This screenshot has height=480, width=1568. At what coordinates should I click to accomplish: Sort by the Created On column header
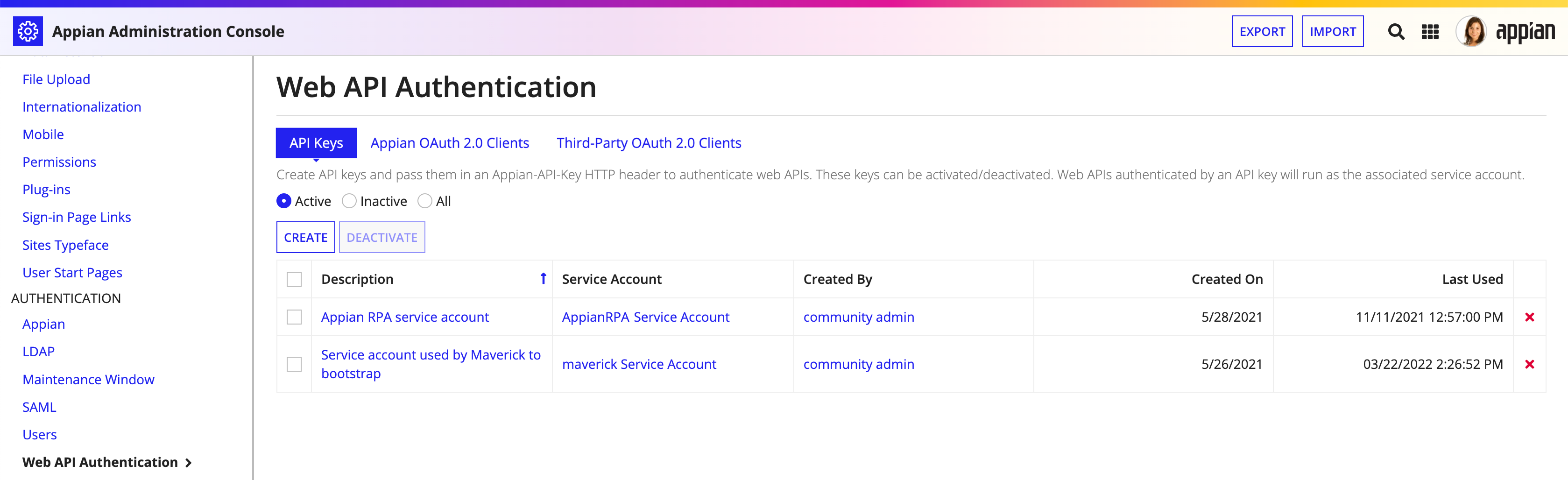[x=1227, y=279]
